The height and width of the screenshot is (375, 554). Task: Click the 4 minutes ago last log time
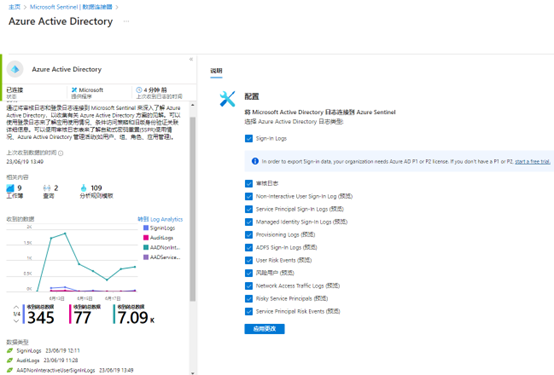pyautogui.click(x=155, y=90)
